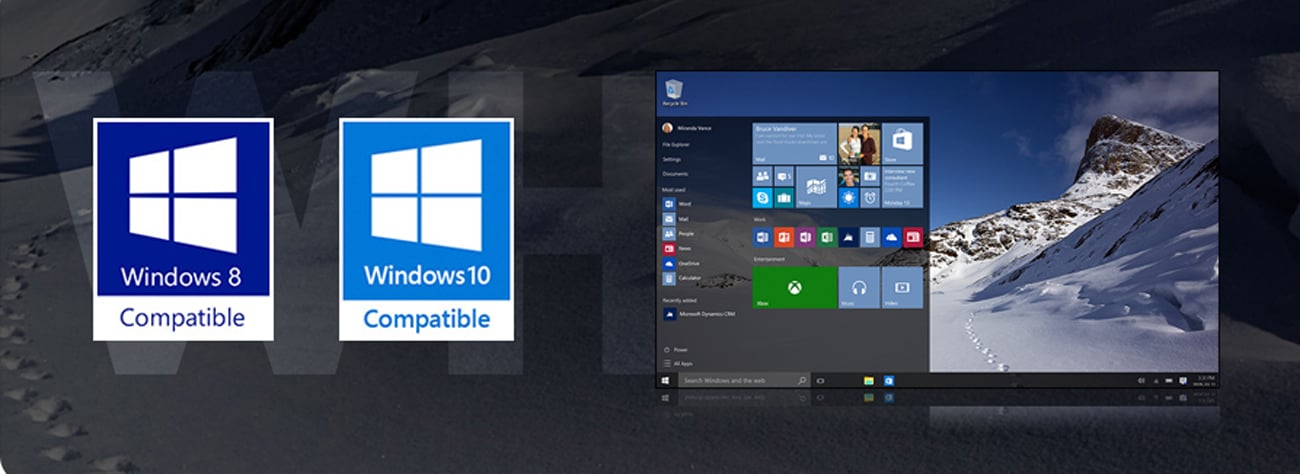The width and height of the screenshot is (1300, 474).
Task: Show All Apps in the Start menu
Action: (678, 363)
